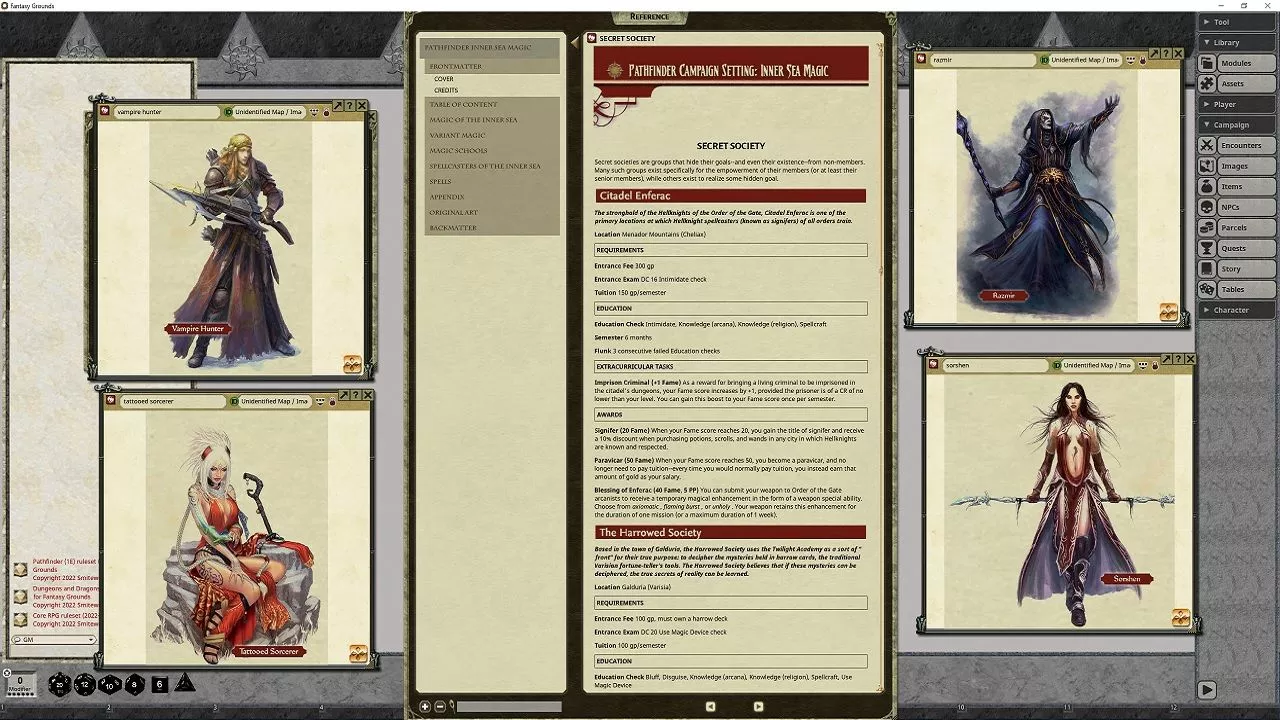Click token icon in tattooed sorcerer image corner

pyautogui.click(x=358, y=653)
